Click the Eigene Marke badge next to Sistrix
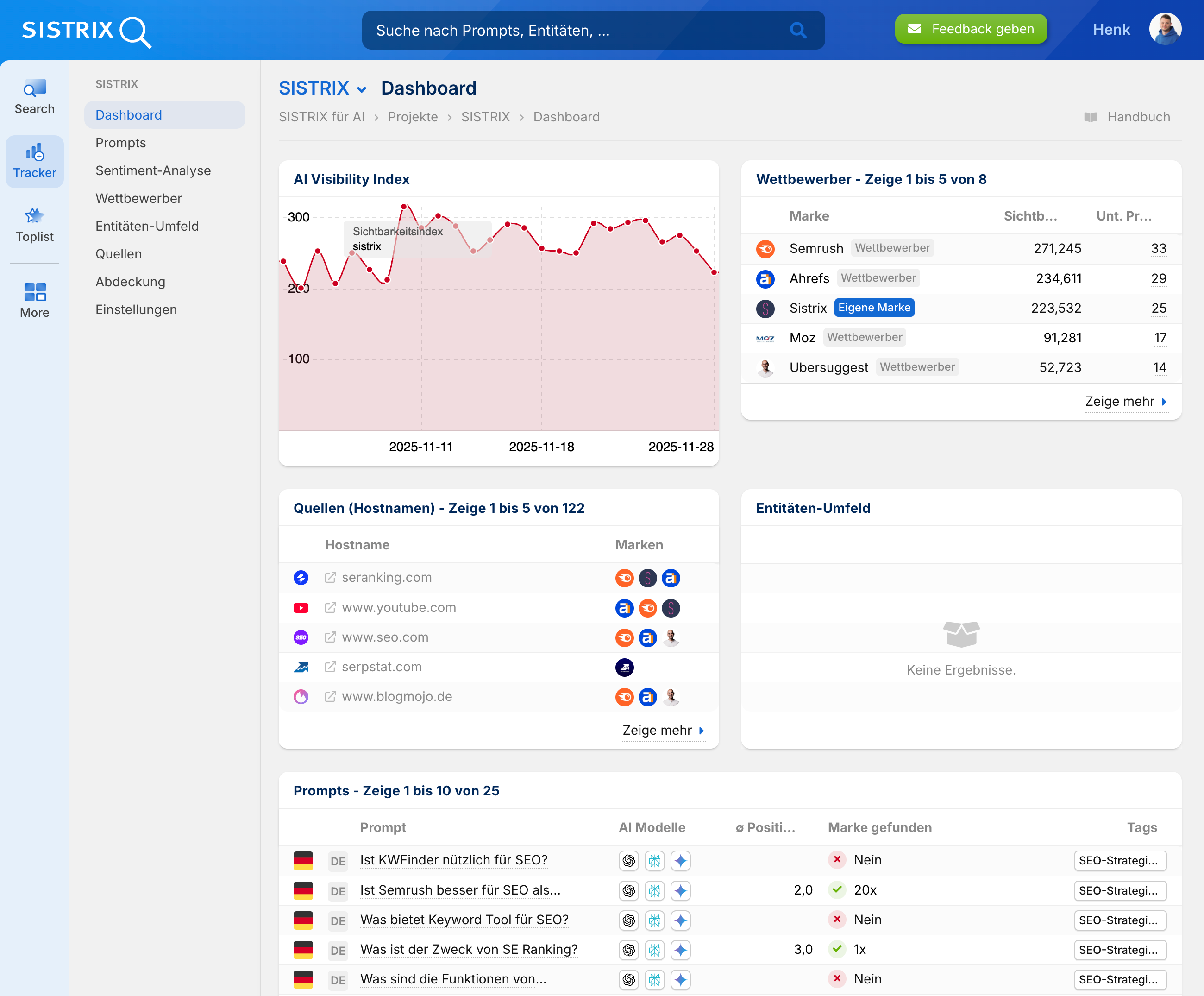This screenshot has height=996, width=1204. tap(873, 308)
